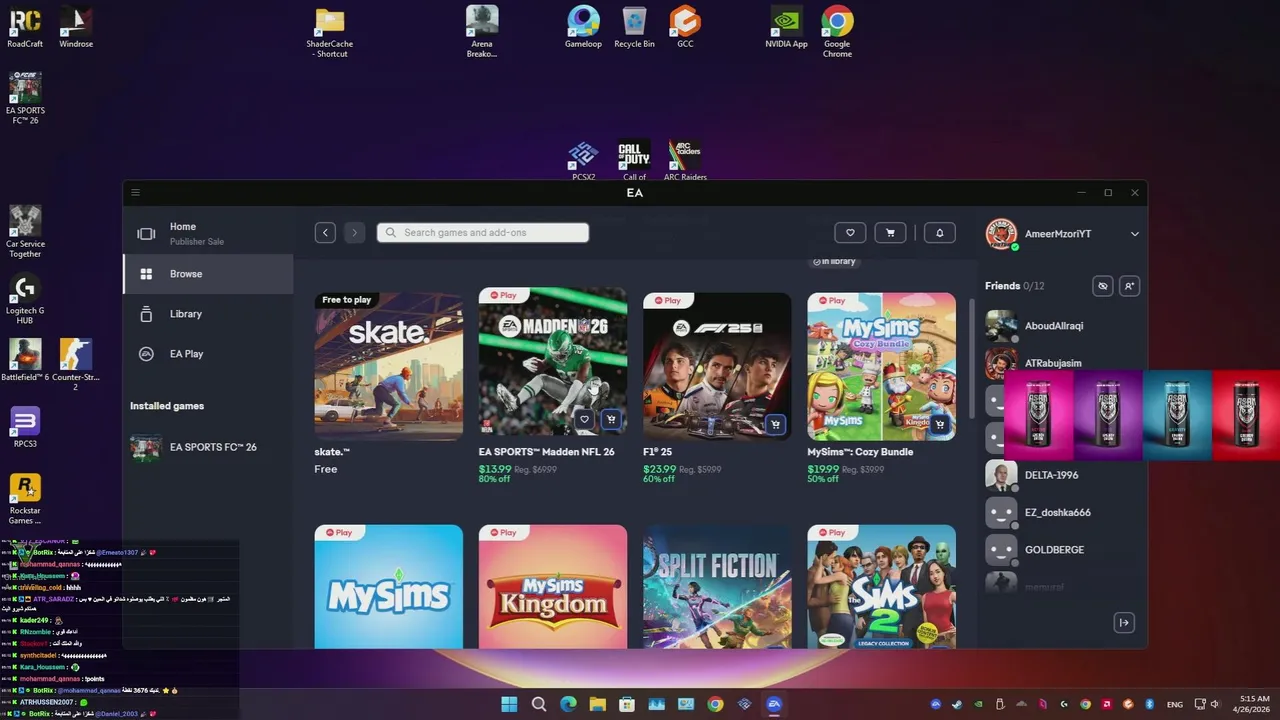Click the skate. title text
This screenshot has width=1280, height=720.
tap(332, 452)
